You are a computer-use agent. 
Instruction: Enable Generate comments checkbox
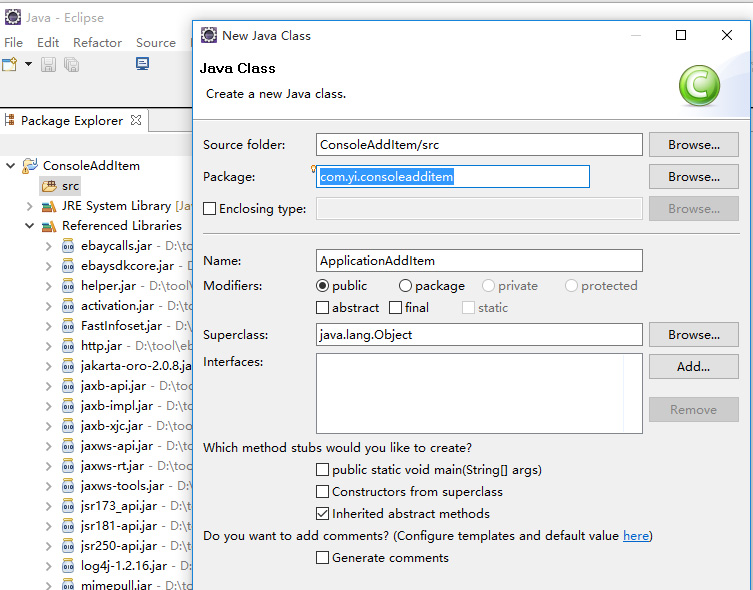322,557
